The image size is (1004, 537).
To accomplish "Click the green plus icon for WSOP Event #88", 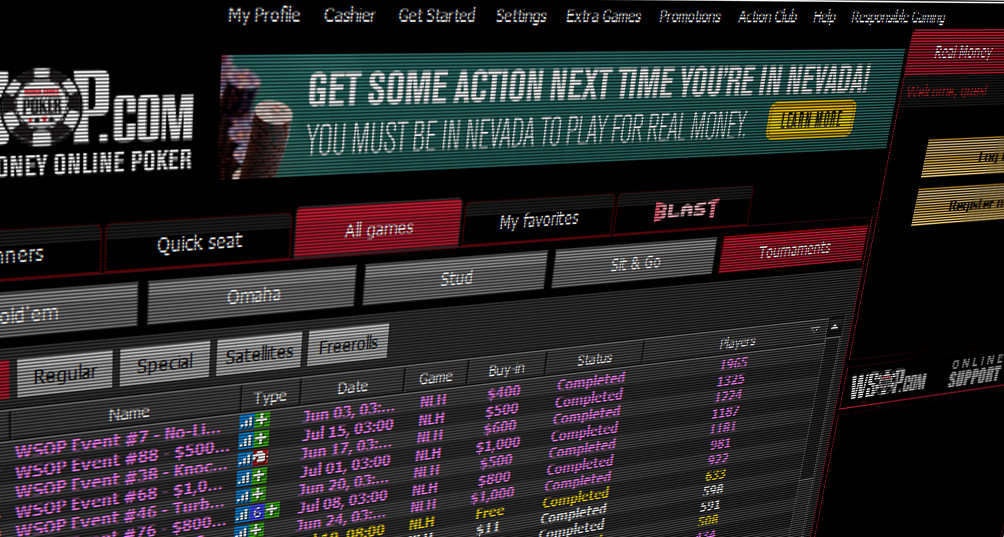I will pos(262,439).
